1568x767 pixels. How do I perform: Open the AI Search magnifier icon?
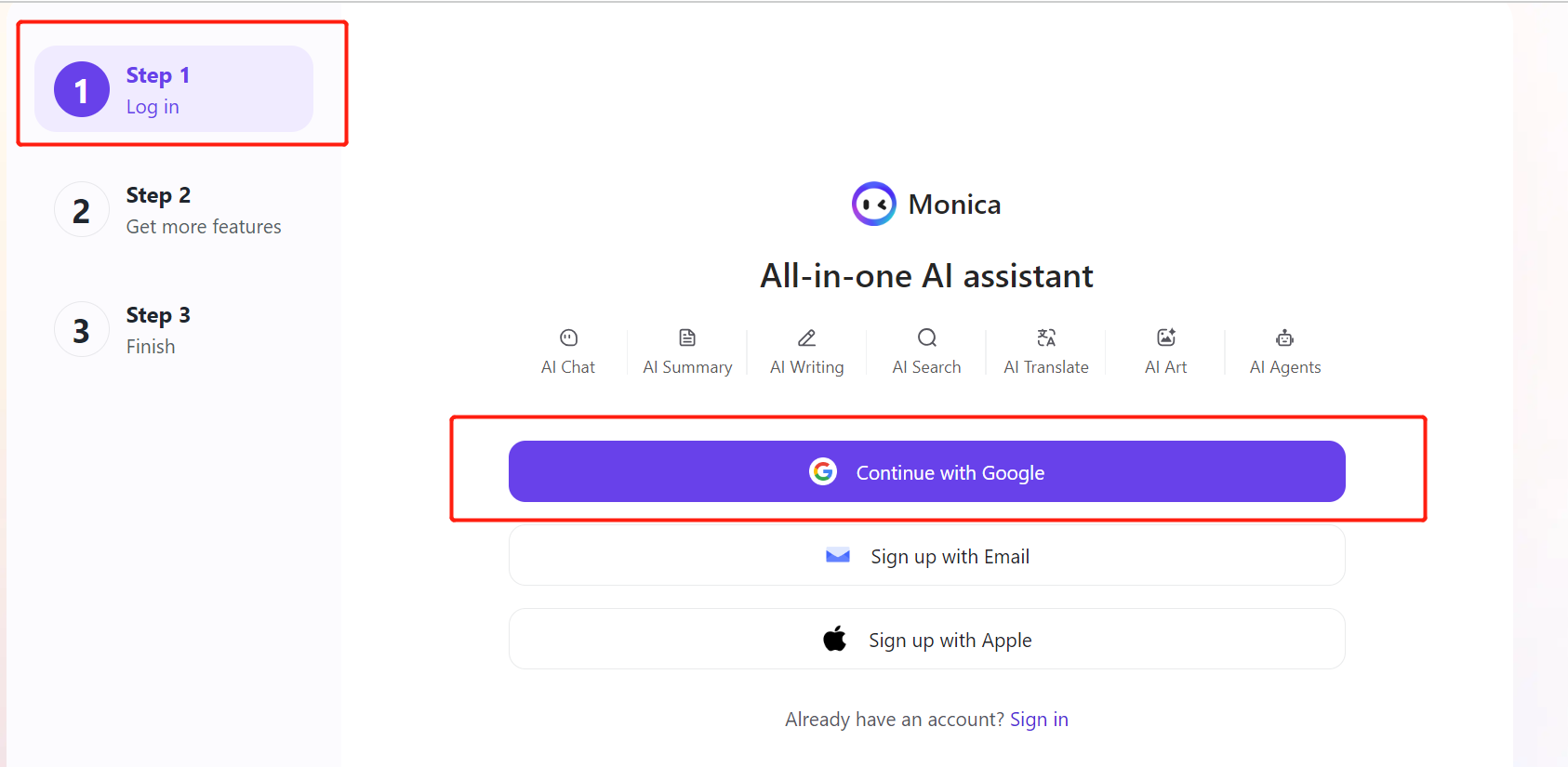point(927,337)
